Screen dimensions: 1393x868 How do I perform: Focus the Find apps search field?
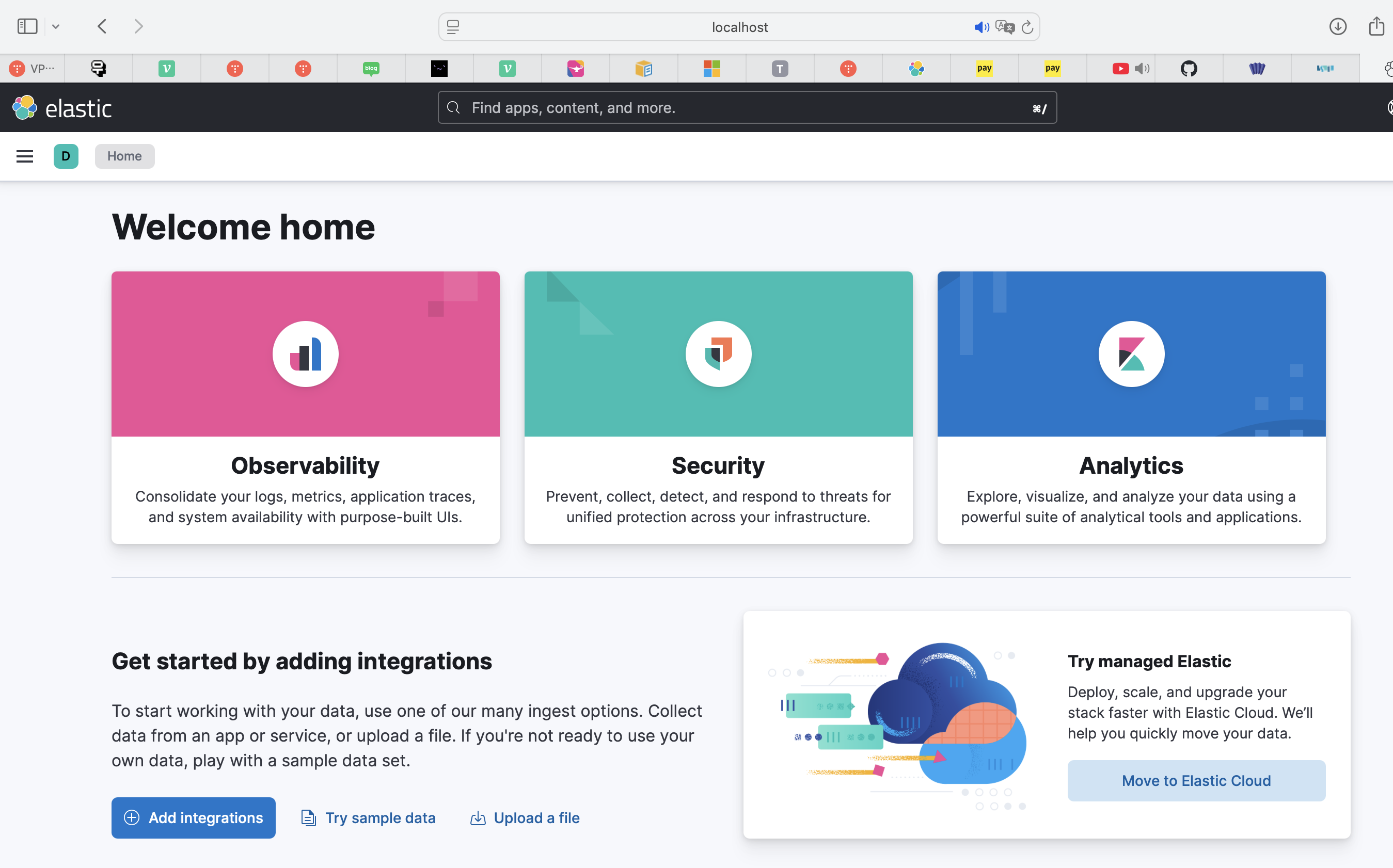[747, 108]
